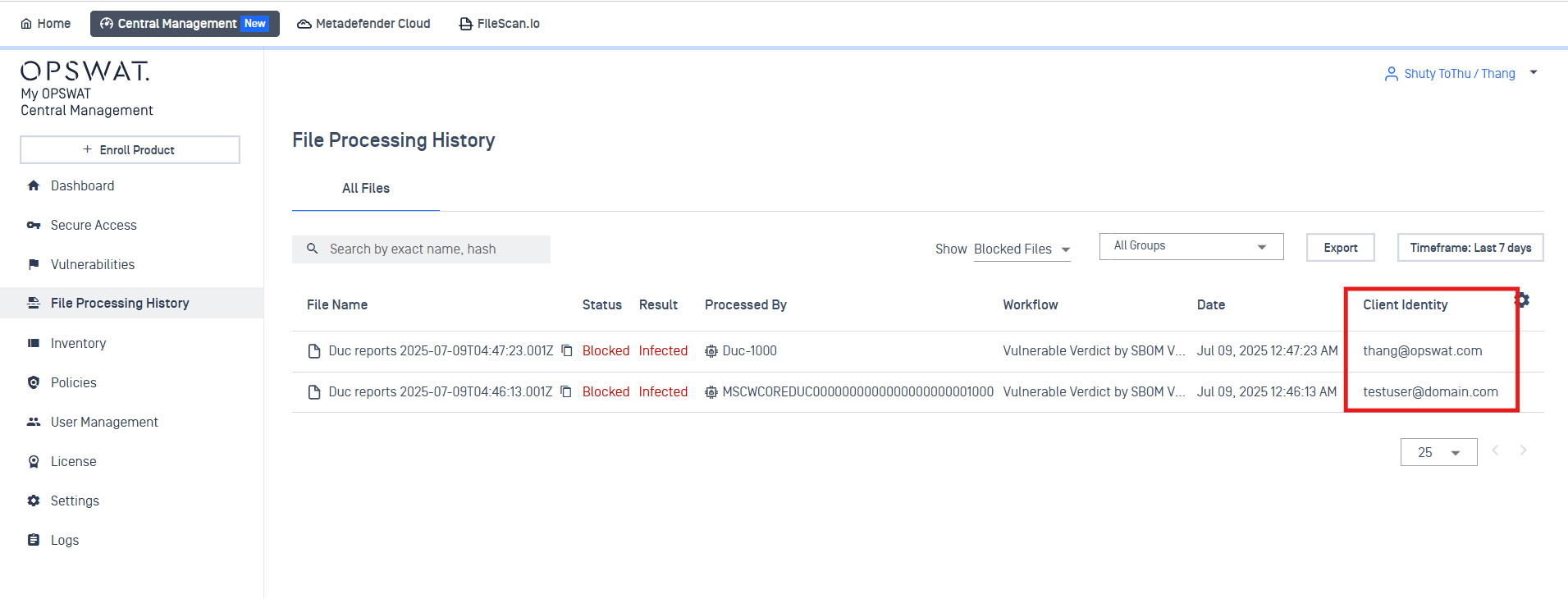Click the user profile icon
Screen dimensions: 1568x599
click(1391, 74)
